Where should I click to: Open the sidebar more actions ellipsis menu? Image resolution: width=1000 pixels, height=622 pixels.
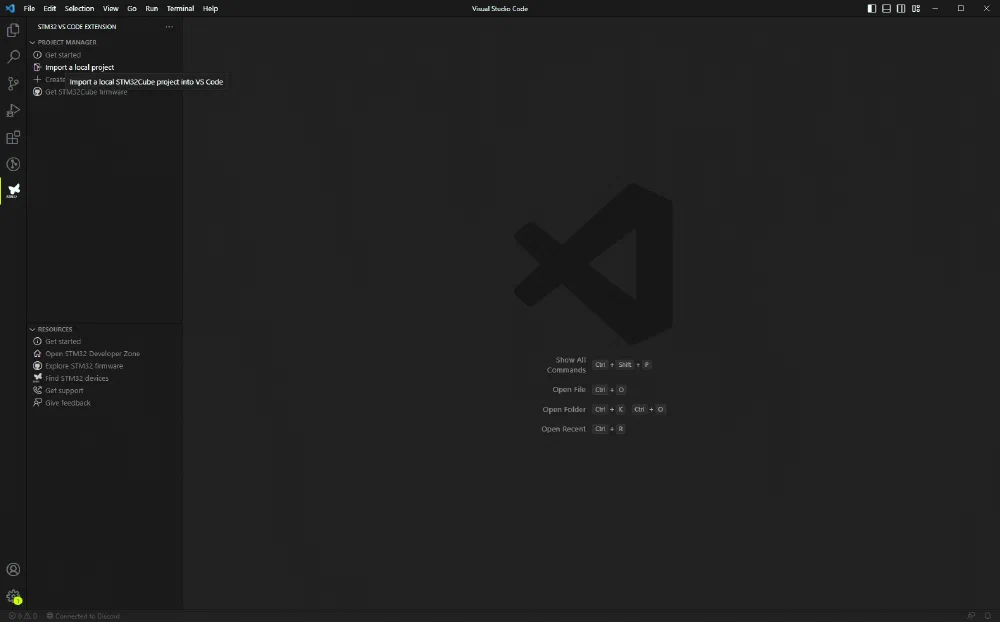[x=169, y=27]
